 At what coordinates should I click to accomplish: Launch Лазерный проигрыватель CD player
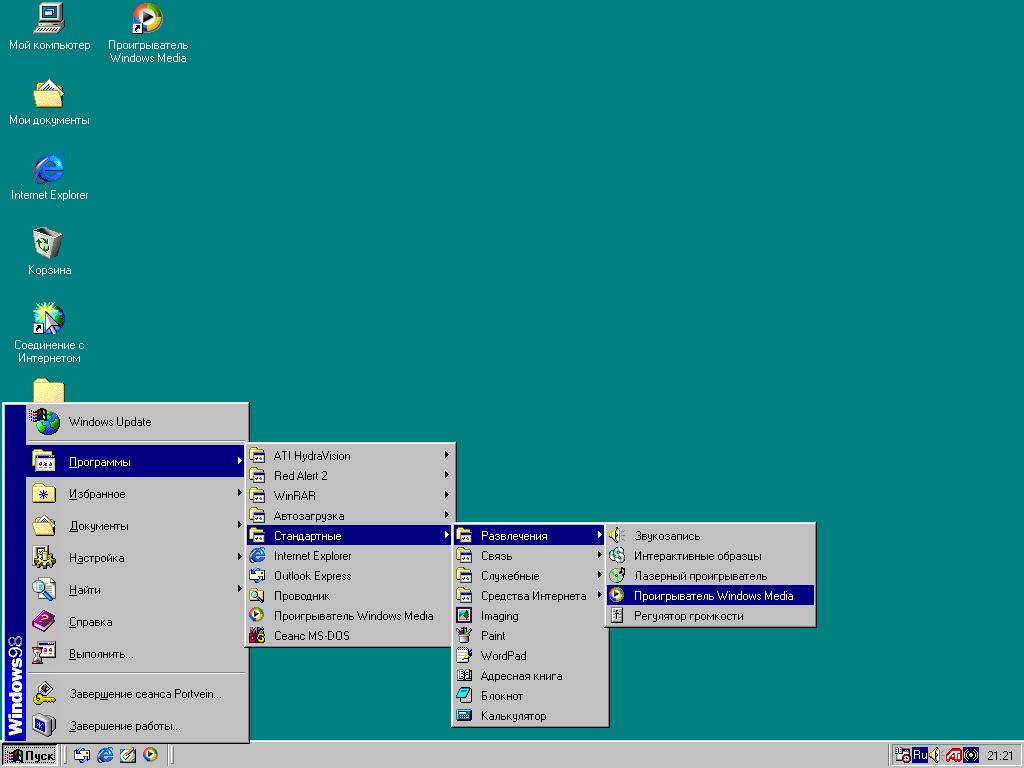point(711,575)
